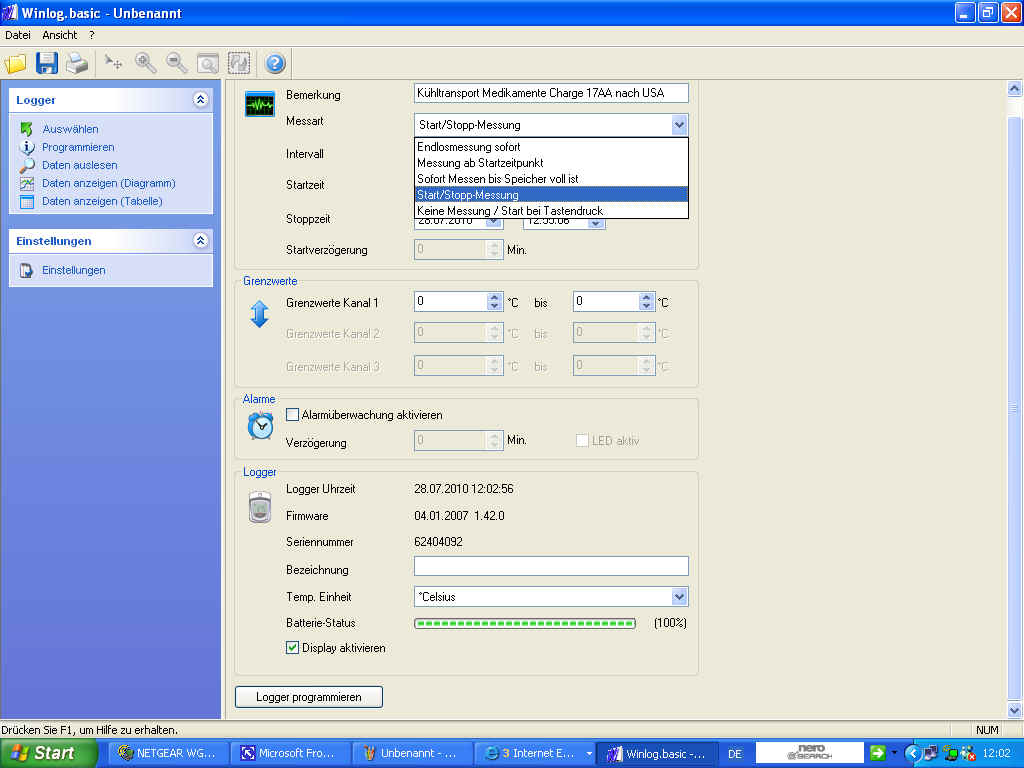Open the Ansicht menu
This screenshot has height=768, width=1024.
tap(59, 35)
